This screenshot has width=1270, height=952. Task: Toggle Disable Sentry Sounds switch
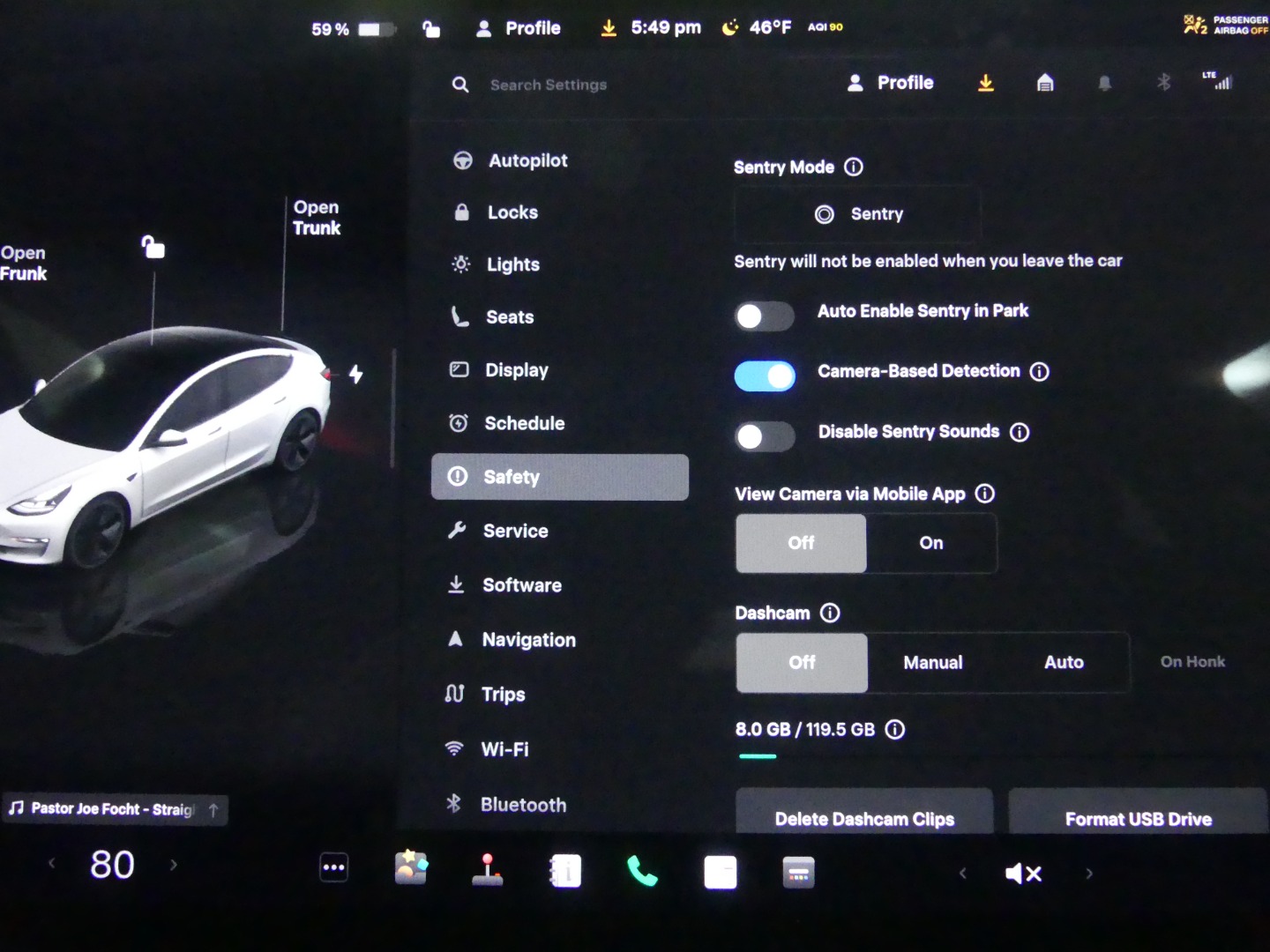pos(765,436)
